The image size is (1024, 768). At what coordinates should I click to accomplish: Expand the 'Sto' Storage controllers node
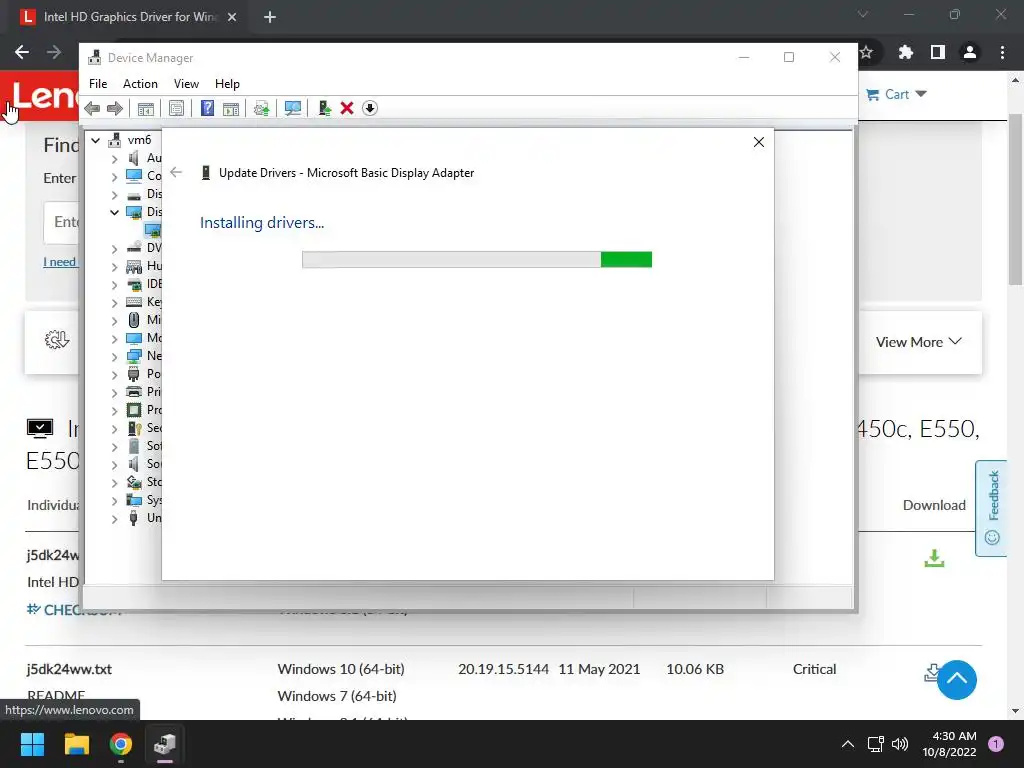114,482
